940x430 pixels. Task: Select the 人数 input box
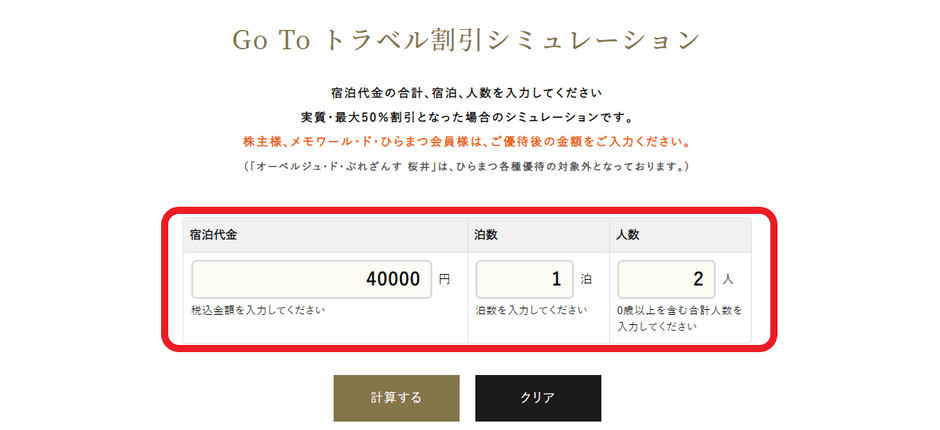point(666,280)
